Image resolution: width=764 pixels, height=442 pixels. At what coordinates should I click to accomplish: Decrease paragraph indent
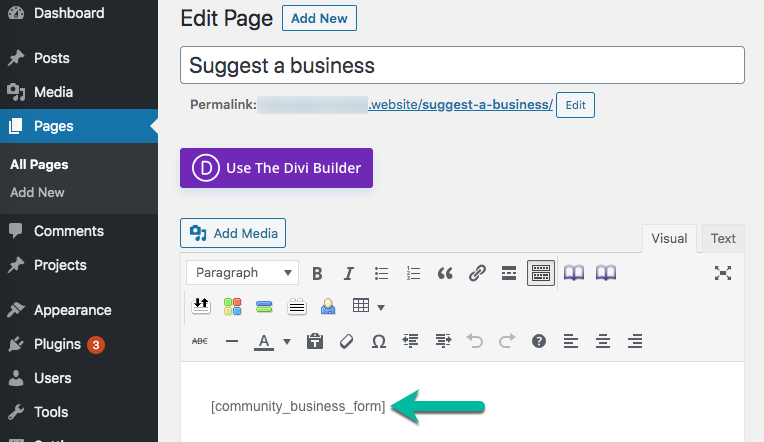coord(411,341)
